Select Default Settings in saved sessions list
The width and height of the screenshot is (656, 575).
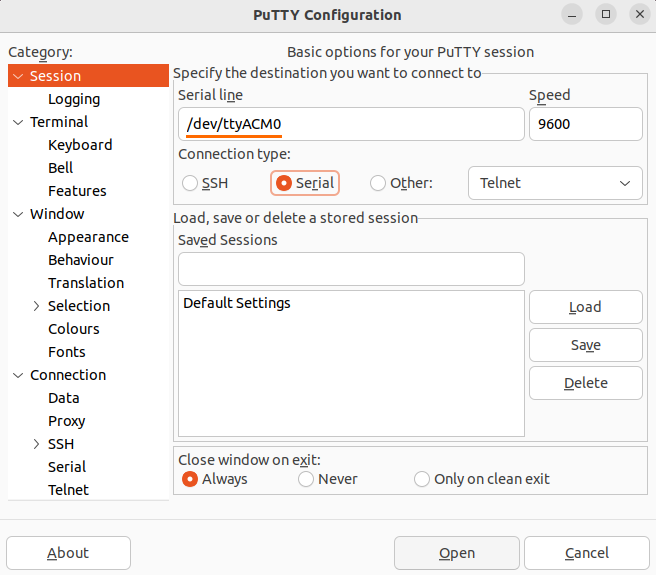(x=237, y=303)
